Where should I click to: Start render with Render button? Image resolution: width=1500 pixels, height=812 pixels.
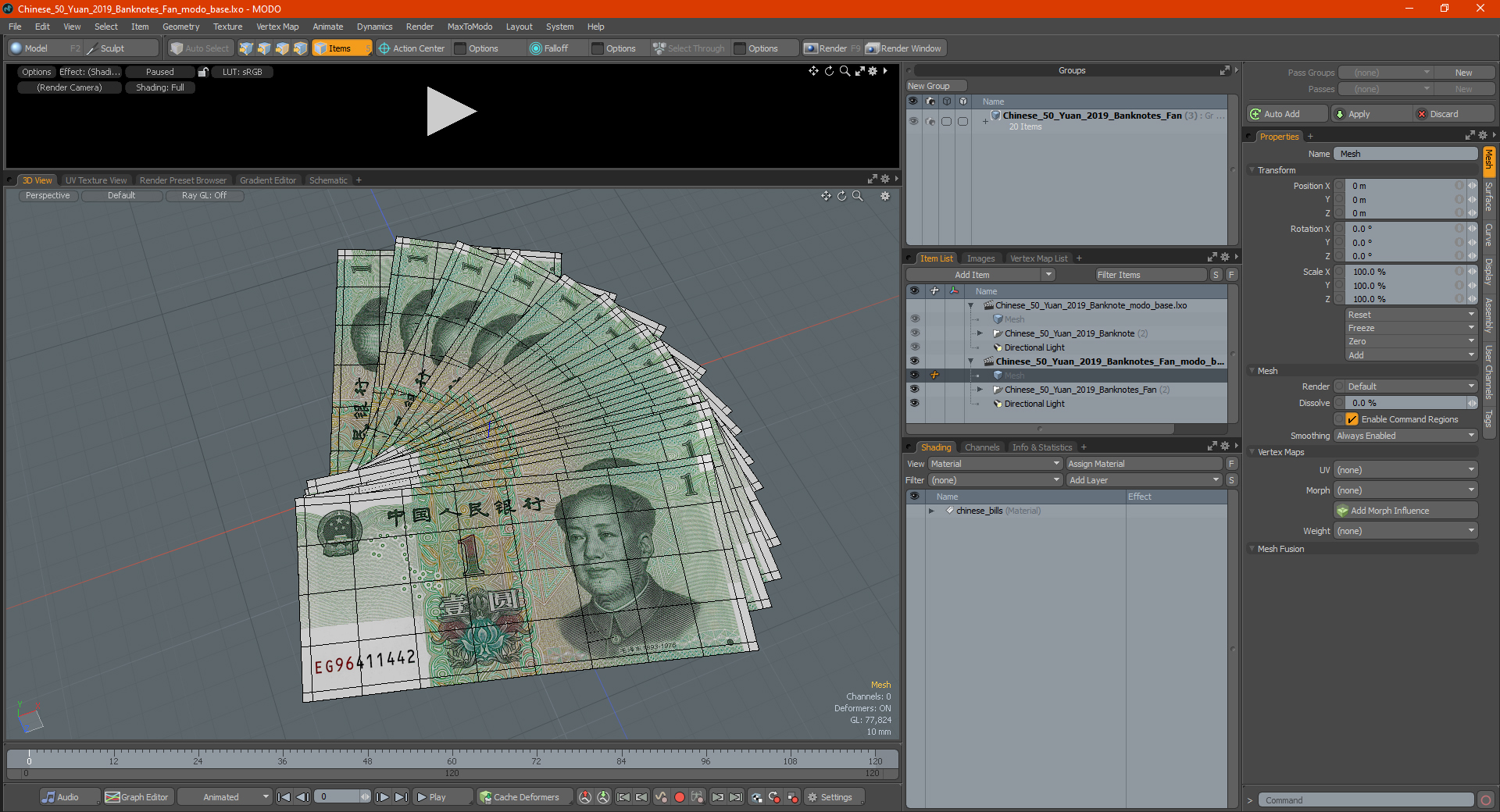[833, 48]
